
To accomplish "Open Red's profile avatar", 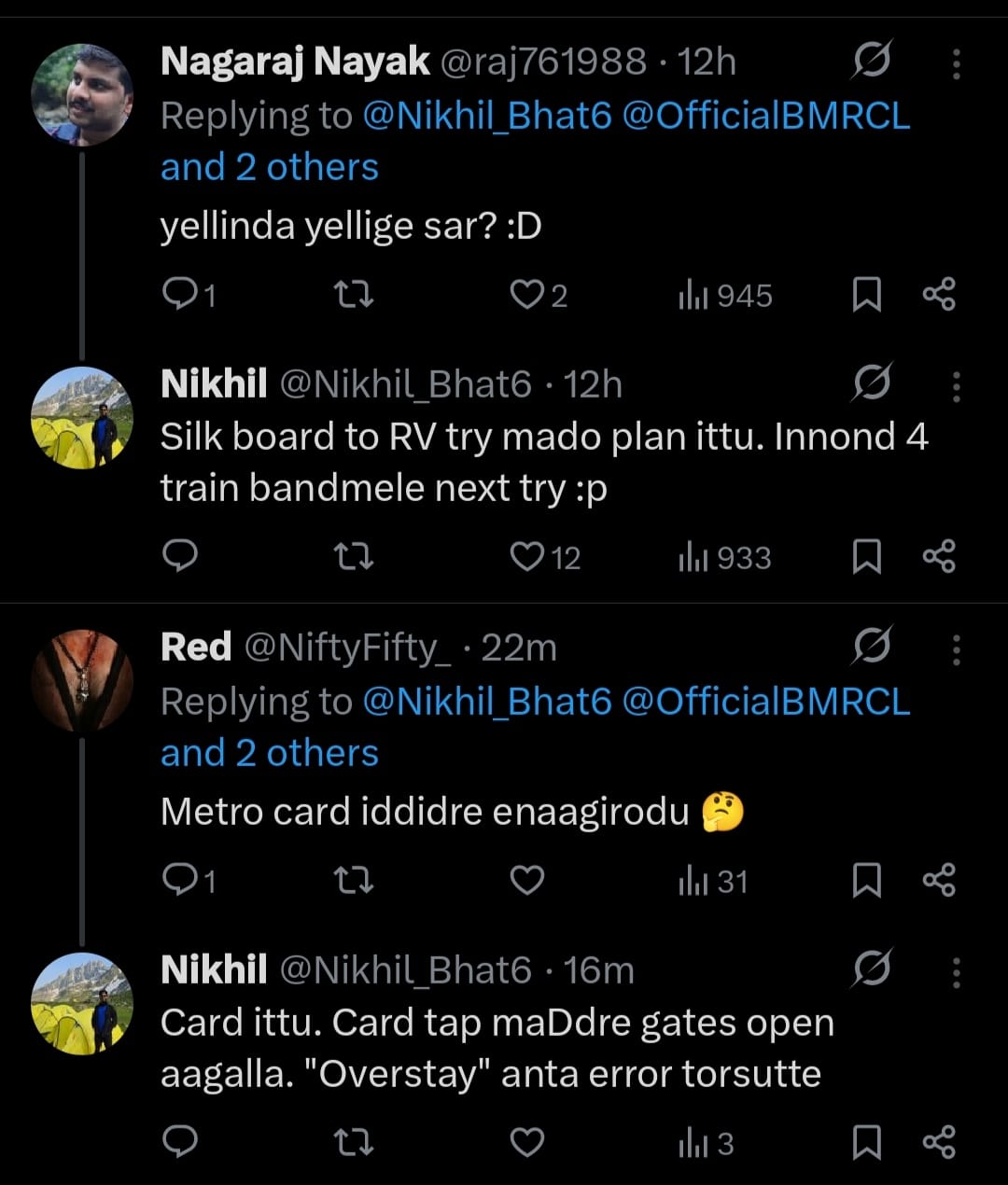I will click(82, 680).
